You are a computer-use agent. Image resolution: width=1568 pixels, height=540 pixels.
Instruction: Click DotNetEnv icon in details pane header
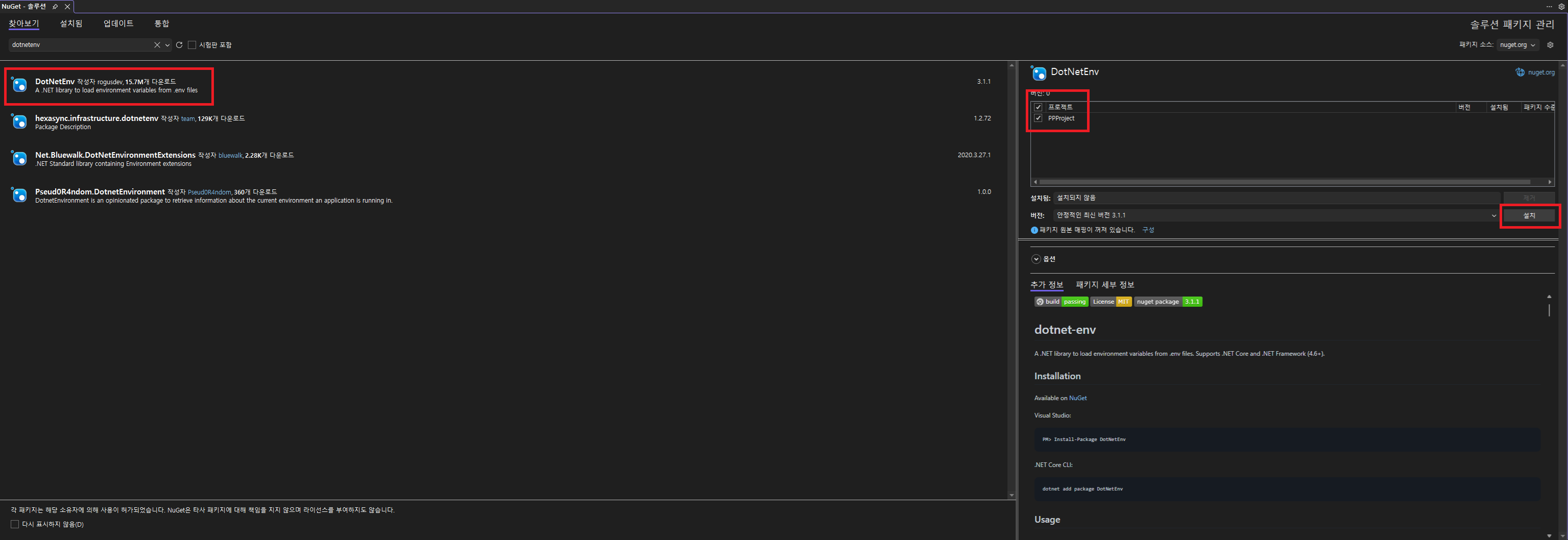point(1039,72)
